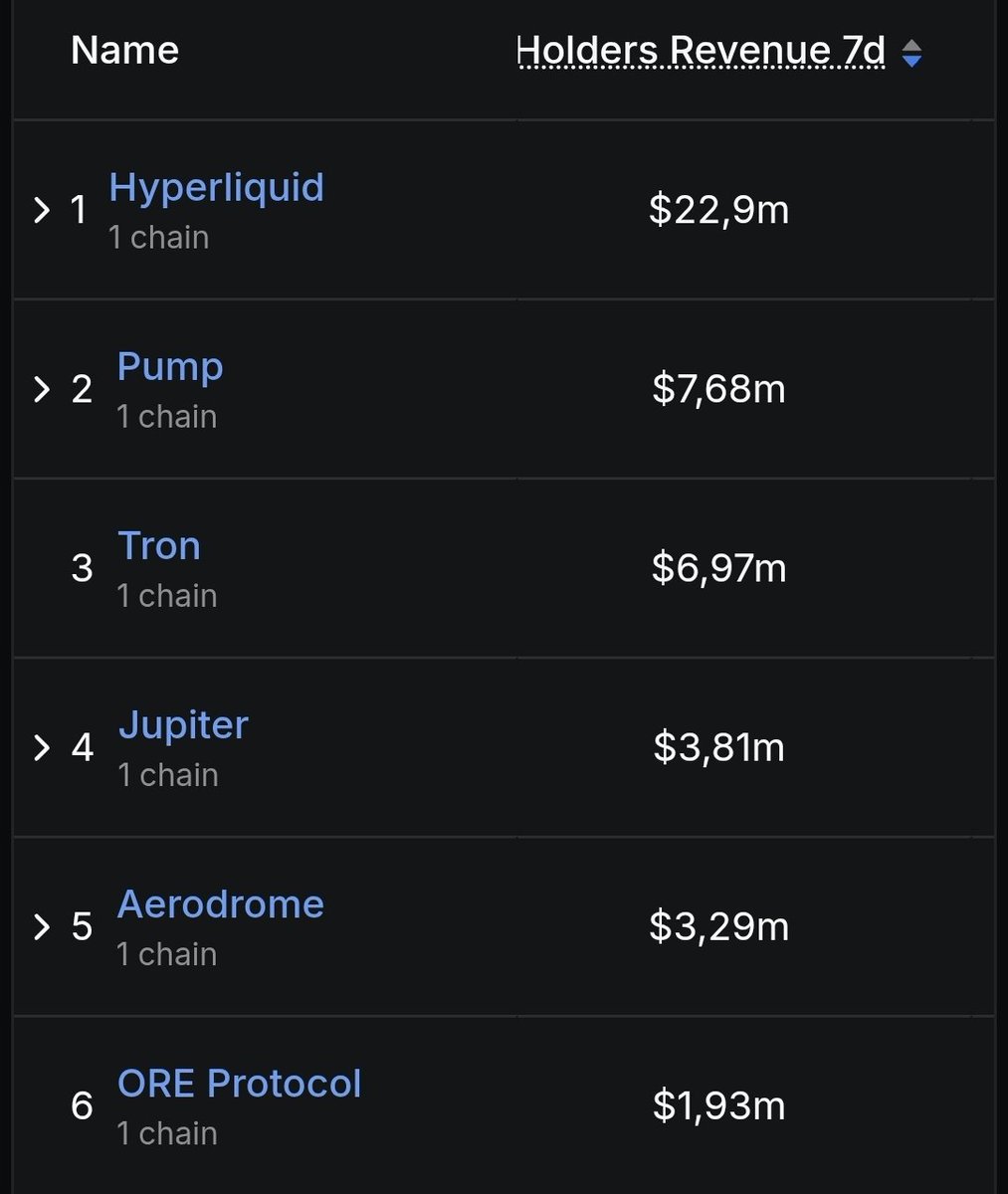Click the sort arrows beside Holders Revenue 7d

pyautogui.click(x=911, y=54)
